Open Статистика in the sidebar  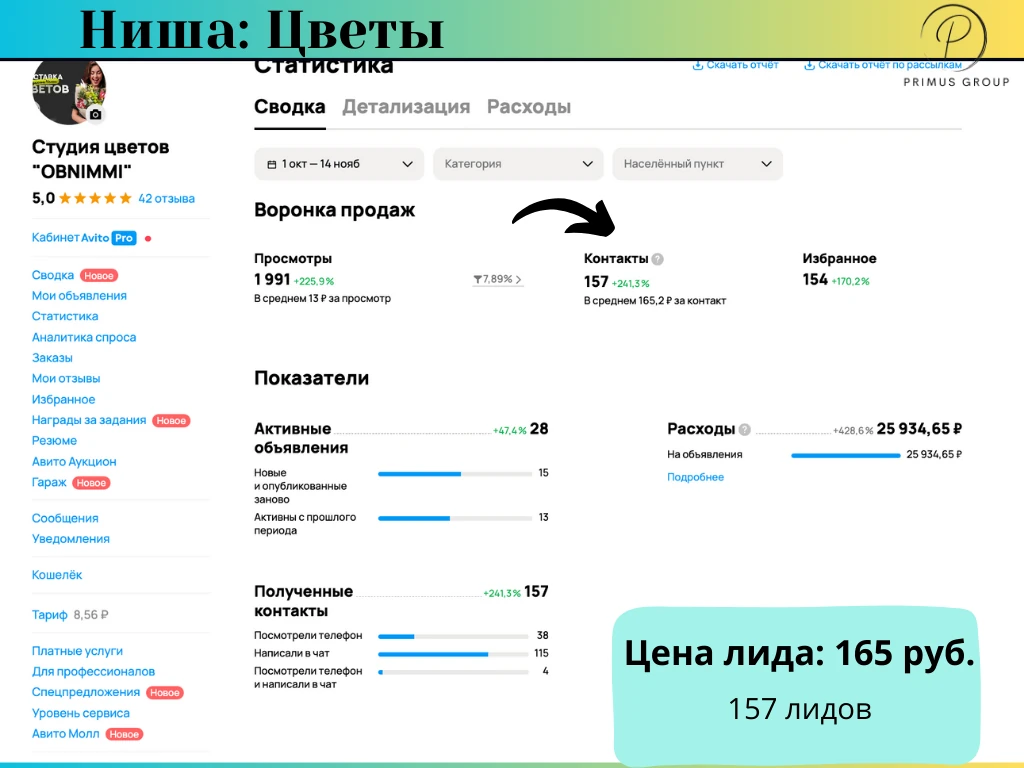coord(65,316)
